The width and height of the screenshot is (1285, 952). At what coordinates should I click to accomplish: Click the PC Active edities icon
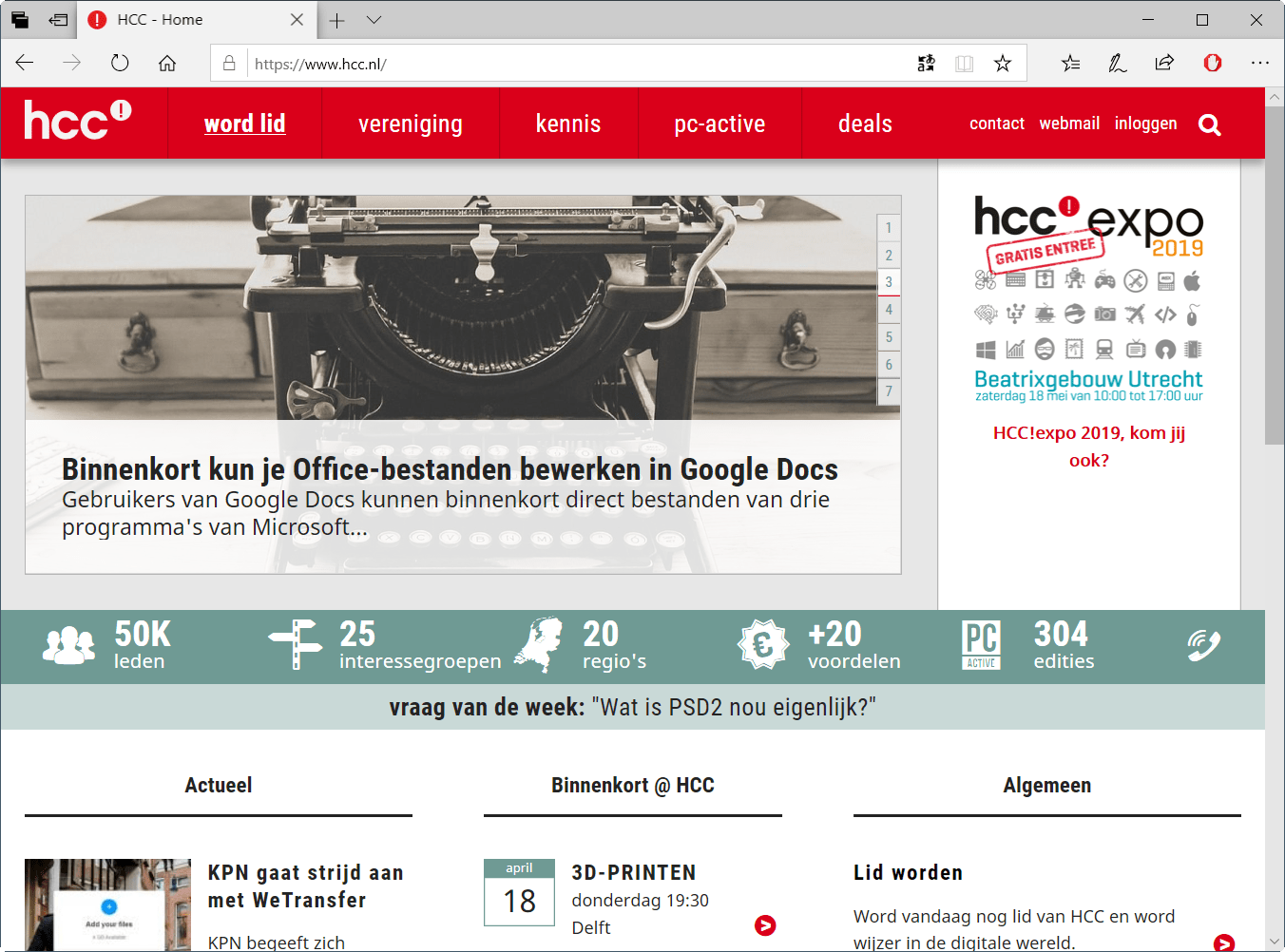981,645
